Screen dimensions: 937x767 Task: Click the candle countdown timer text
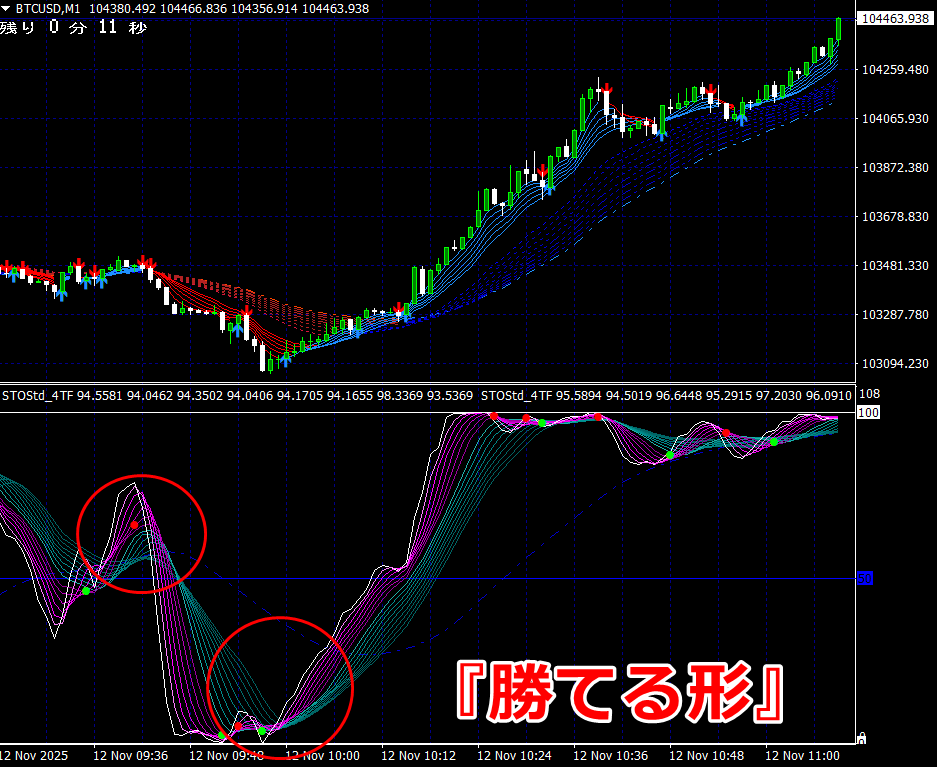[73, 27]
